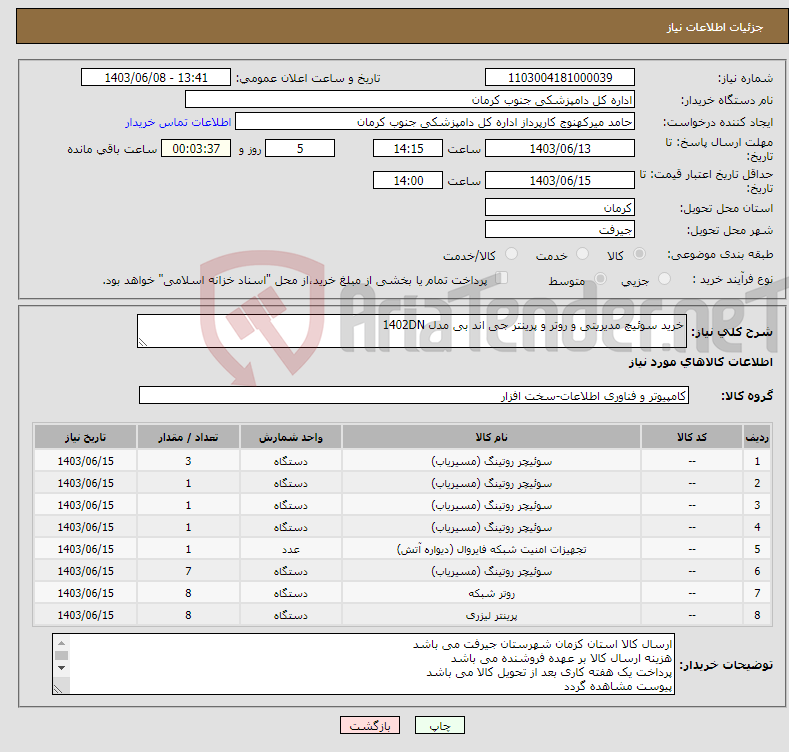Click the deadline time field 14:15
Viewport: 789px width, 752px height.
408,148
